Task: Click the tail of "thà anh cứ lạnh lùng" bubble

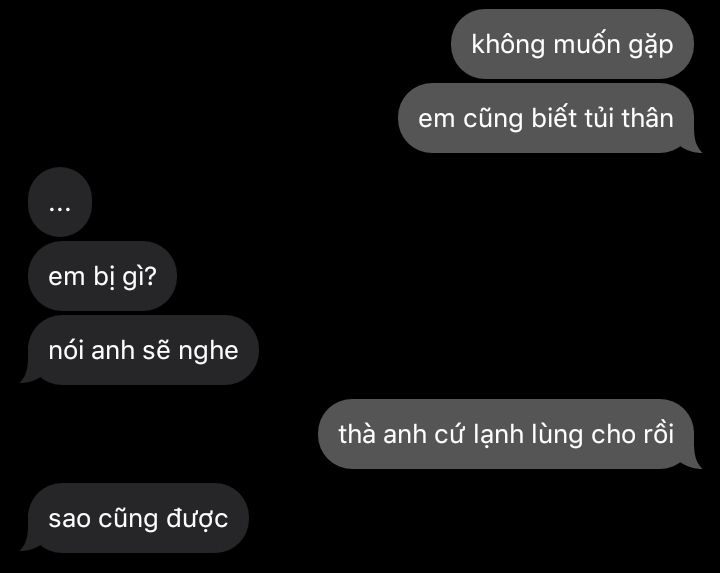Action: point(693,462)
